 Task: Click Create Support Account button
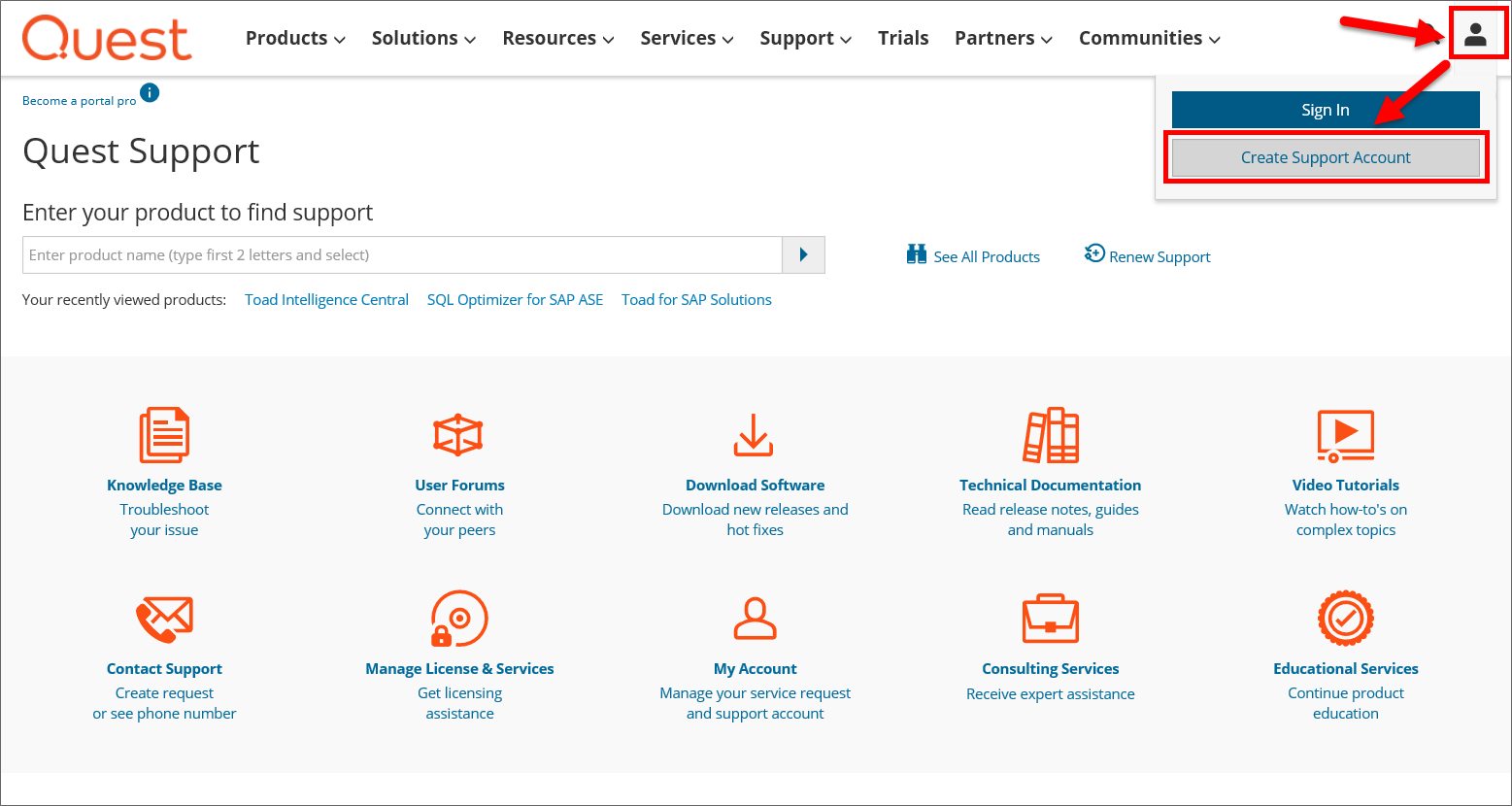click(1326, 157)
